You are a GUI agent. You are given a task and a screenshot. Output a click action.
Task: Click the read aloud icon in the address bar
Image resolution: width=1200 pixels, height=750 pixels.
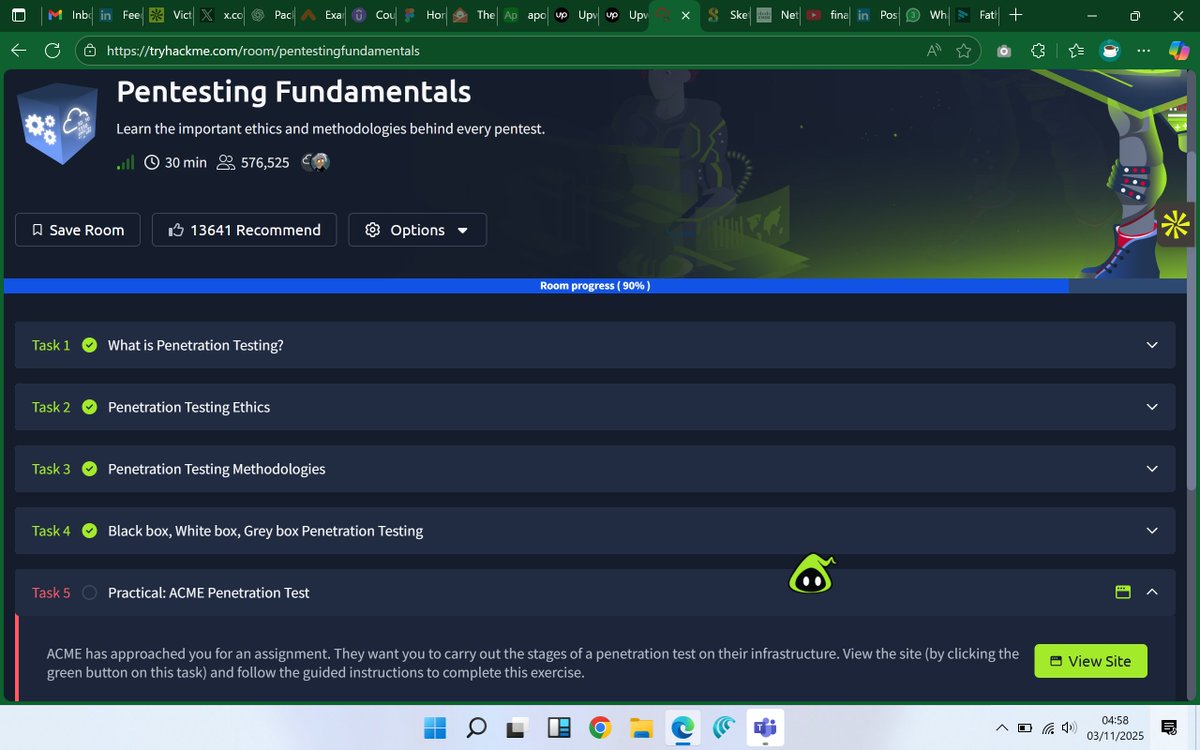[934, 51]
